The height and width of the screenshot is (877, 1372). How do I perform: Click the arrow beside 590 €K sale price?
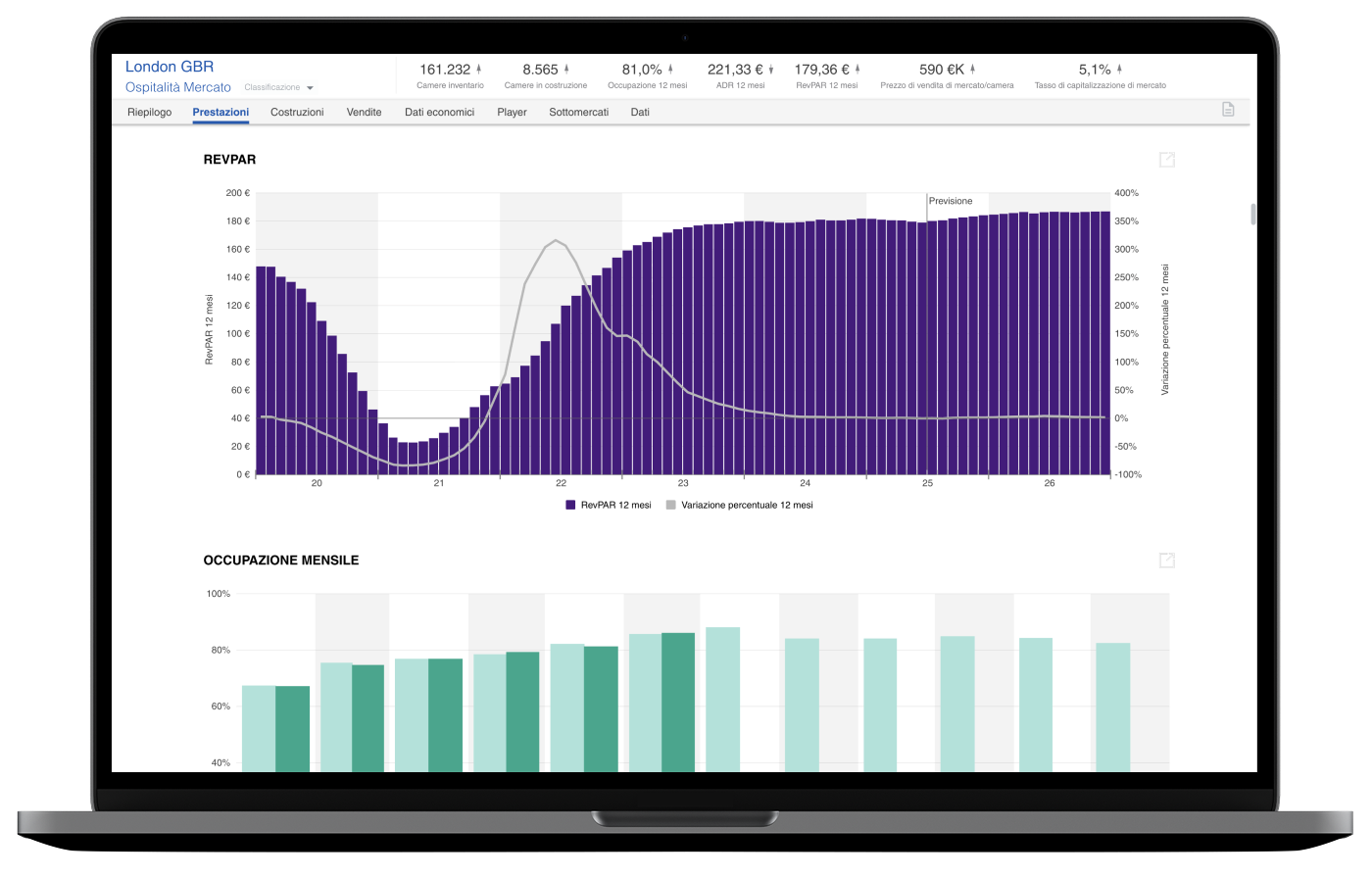point(973,70)
